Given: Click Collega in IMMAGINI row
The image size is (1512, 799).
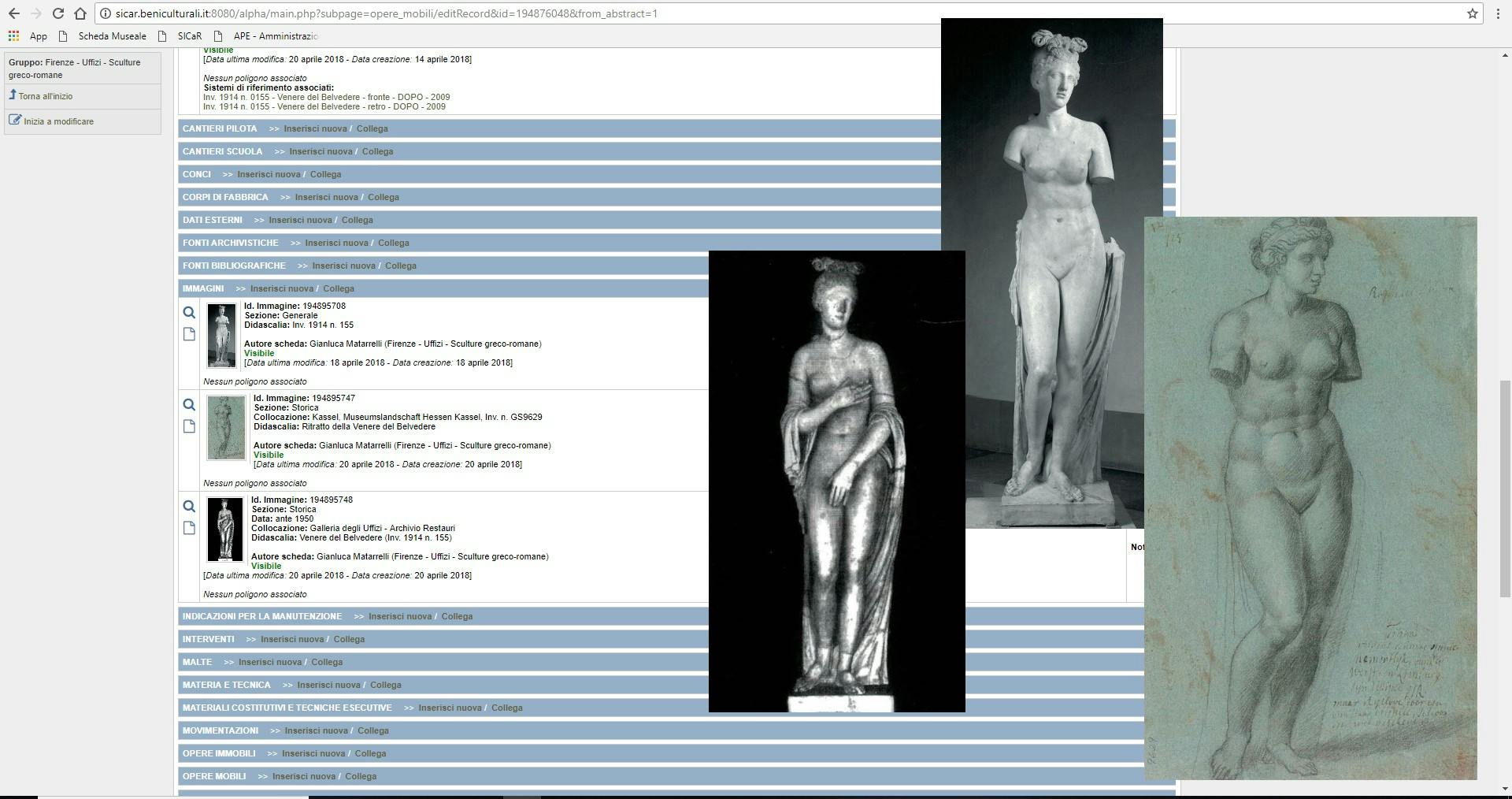Looking at the screenshot, I should click(x=338, y=288).
